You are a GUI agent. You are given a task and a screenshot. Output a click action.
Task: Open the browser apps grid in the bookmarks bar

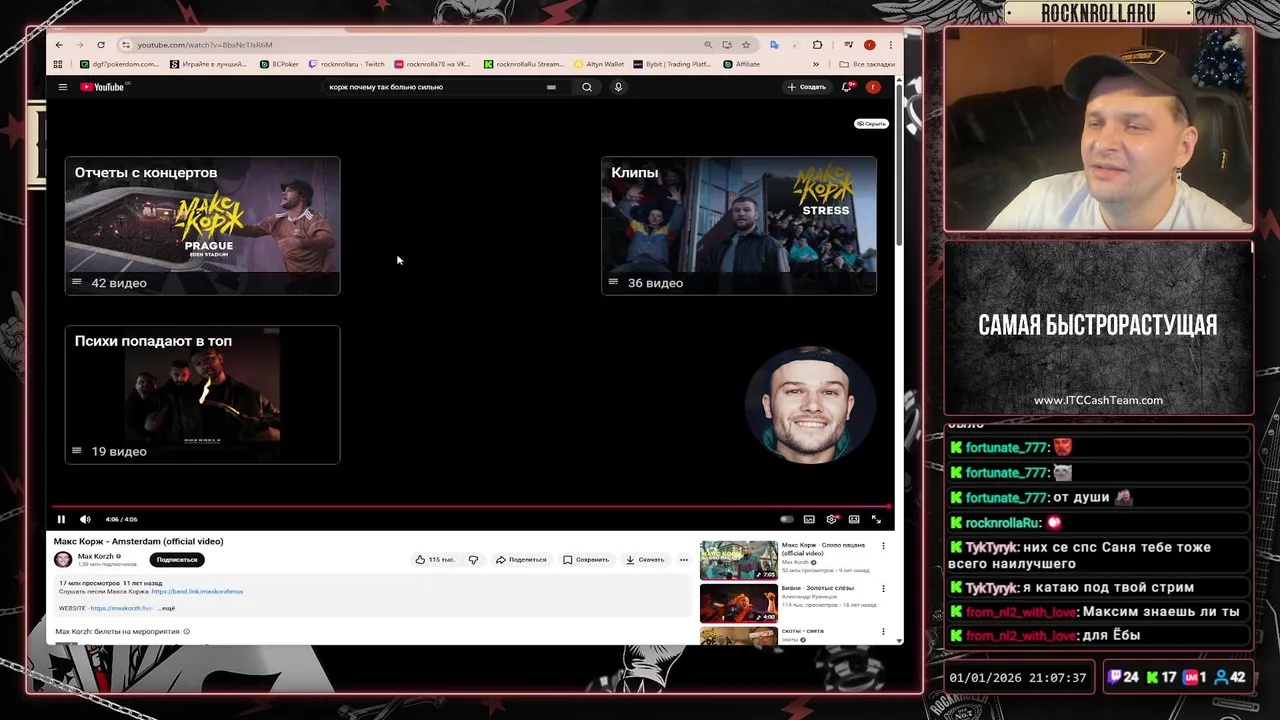coord(58,64)
